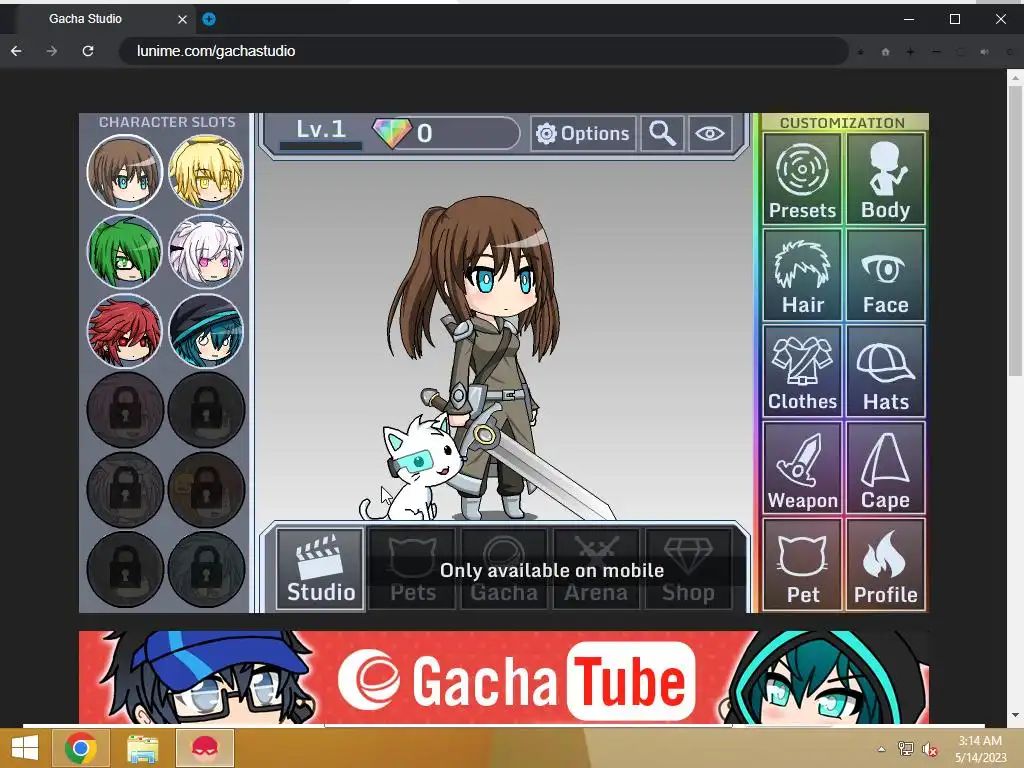Click the browser back arrow
The height and width of the screenshot is (768, 1024).
[x=16, y=51]
